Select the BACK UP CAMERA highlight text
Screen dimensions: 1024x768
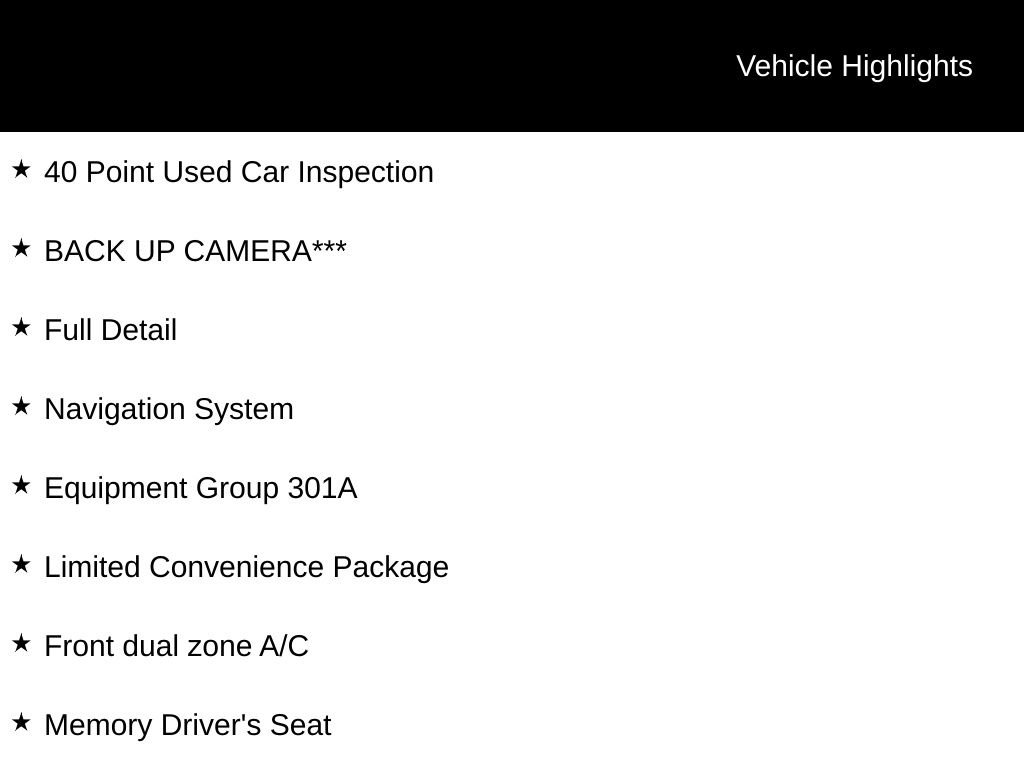pos(177,251)
